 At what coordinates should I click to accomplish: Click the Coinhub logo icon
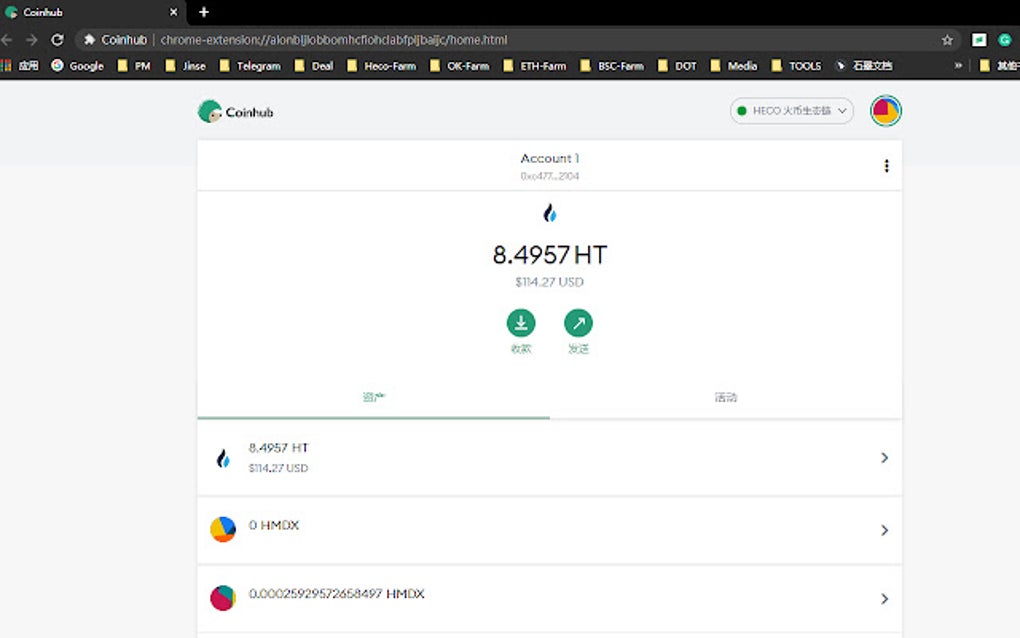[211, 111]
